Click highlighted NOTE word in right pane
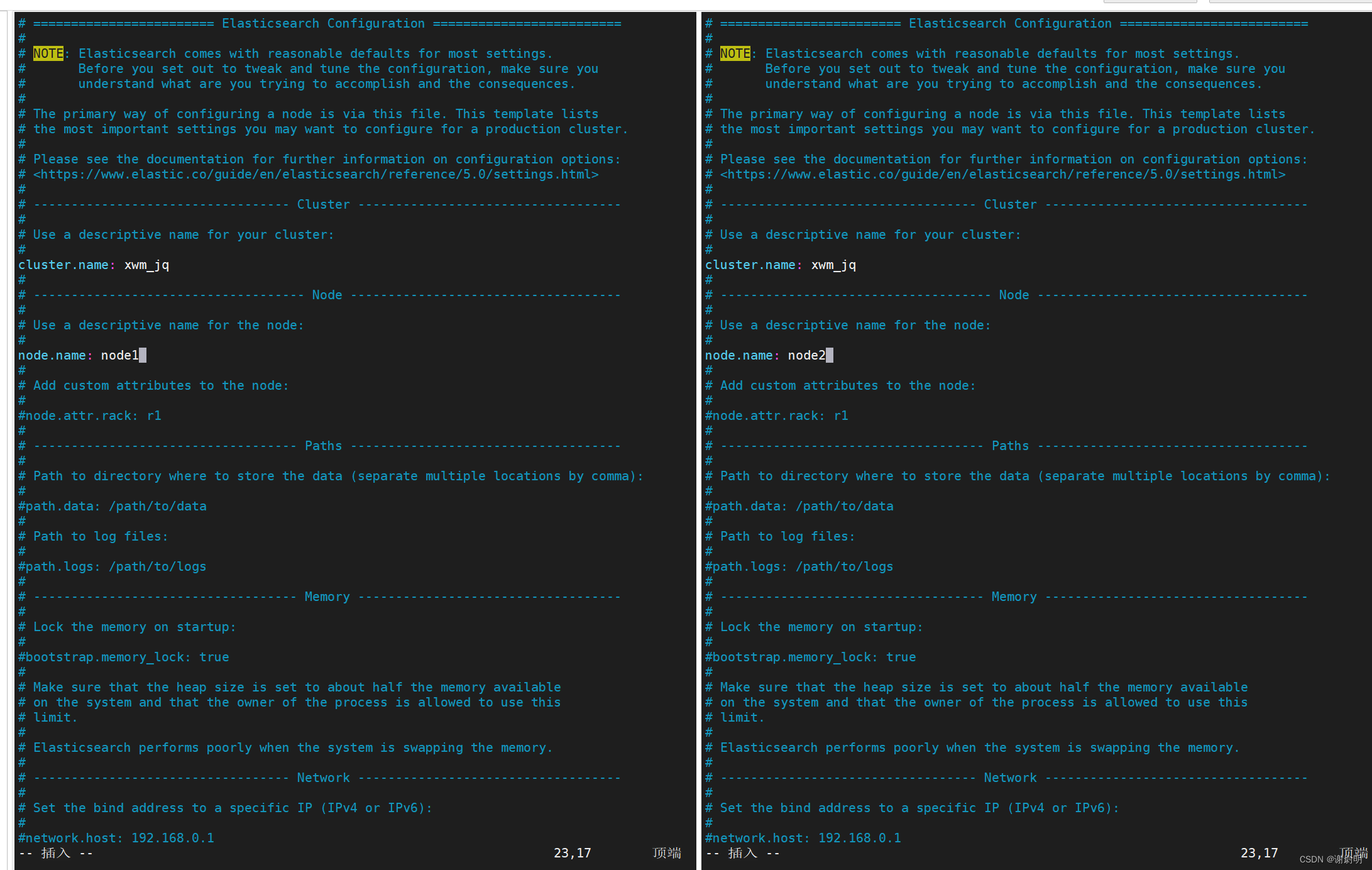Viewport: 1372px width, 870px height. [735, 53]
